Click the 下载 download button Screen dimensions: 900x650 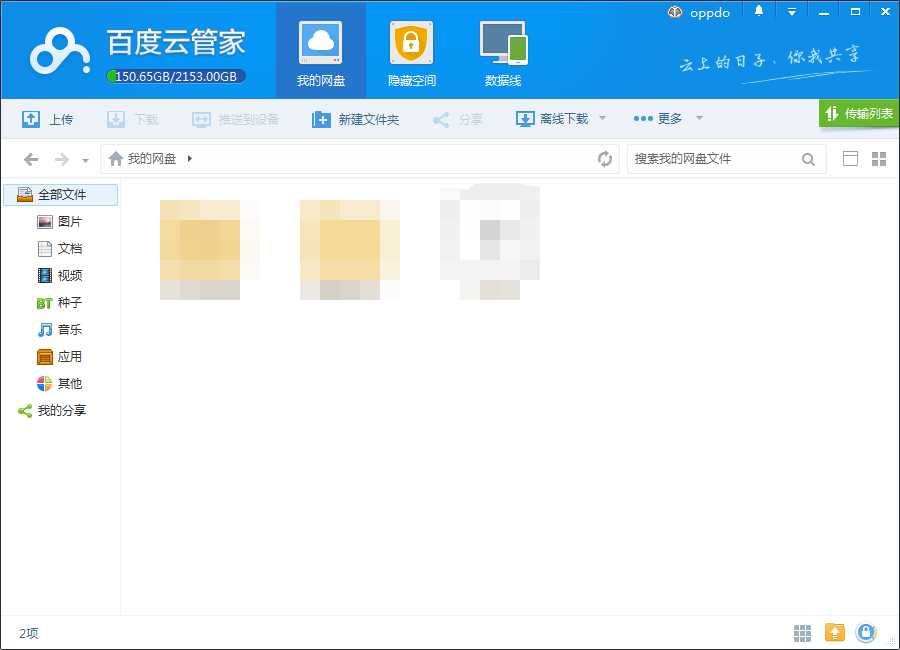[x=133, y=119]
